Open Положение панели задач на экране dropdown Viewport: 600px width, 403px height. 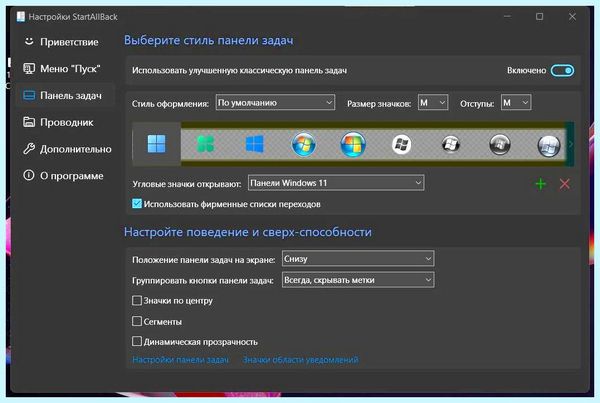click(358, 259)
